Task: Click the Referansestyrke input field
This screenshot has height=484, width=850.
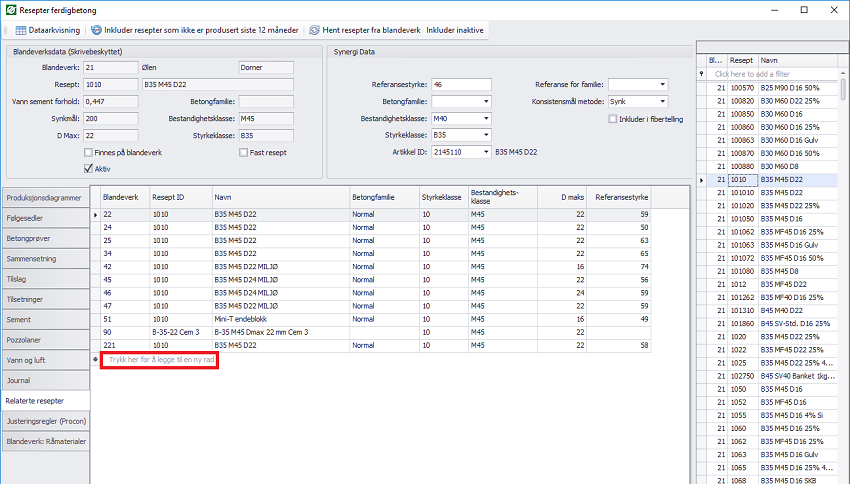Action: click(x=461, y=85)
